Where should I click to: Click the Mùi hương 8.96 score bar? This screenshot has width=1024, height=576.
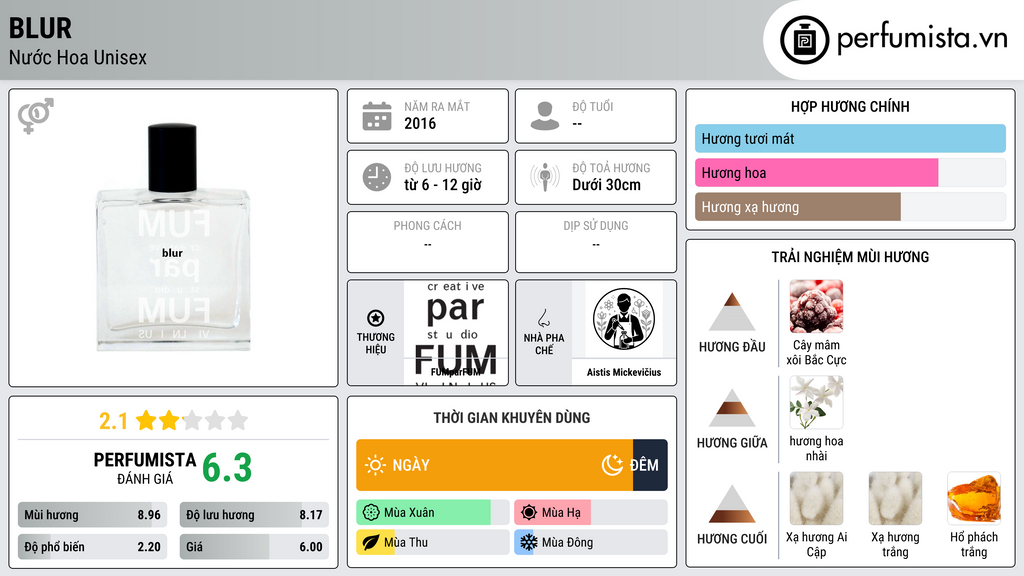point(93,515)
